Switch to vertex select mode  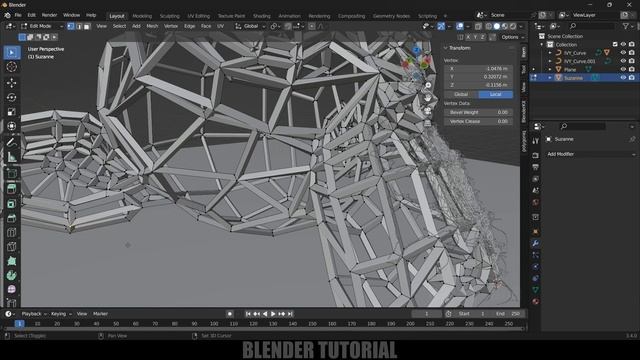(71, 26)
